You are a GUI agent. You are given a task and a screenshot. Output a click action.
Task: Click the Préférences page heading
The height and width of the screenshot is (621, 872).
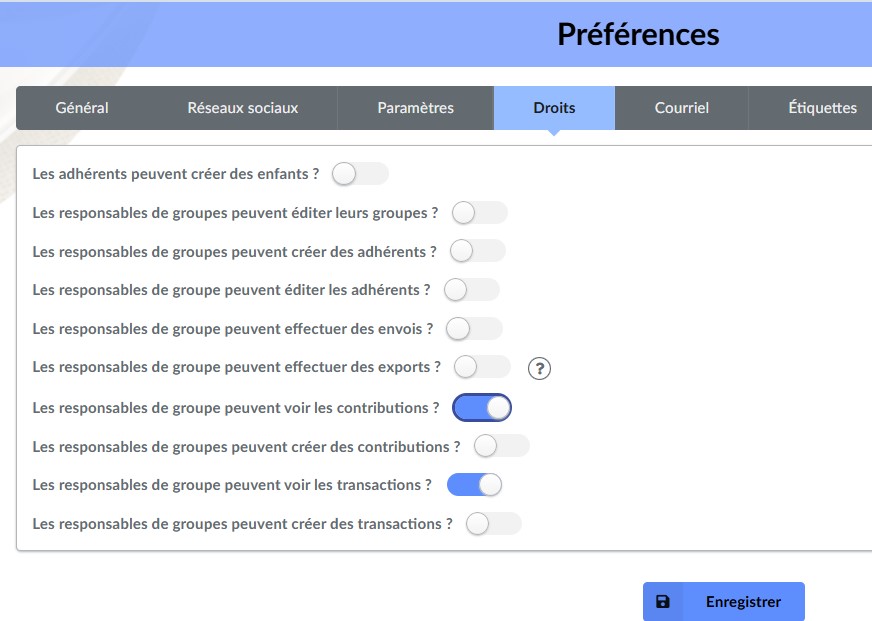pos(638,34)
